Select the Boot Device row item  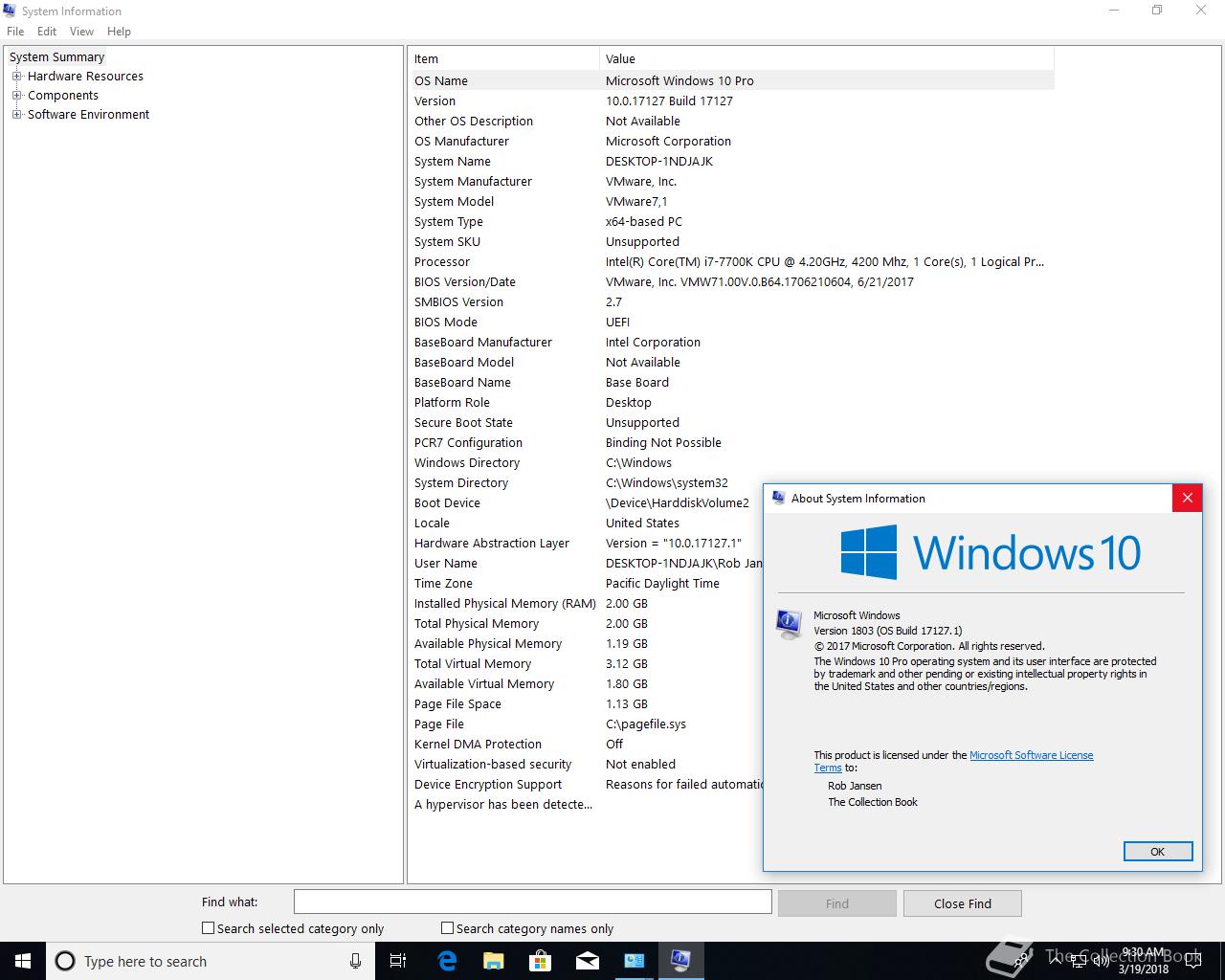click(447, 502)
